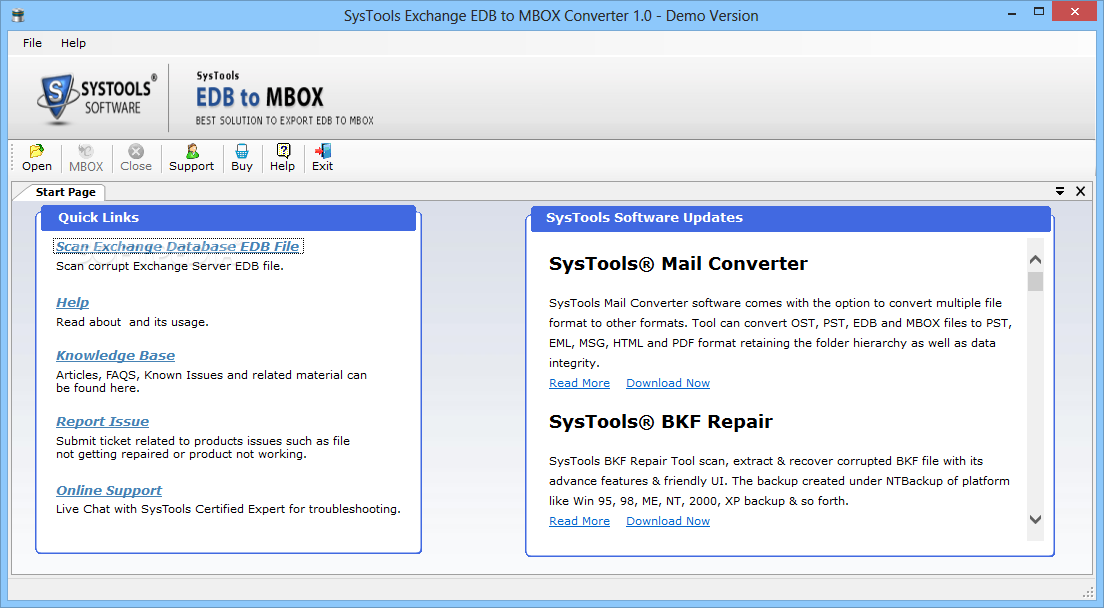This screenshot has width=1104, height=608.
Task: Click text 'Scan corrupt Exchange Server EDB file.'
Action: [x=170, y=266]
